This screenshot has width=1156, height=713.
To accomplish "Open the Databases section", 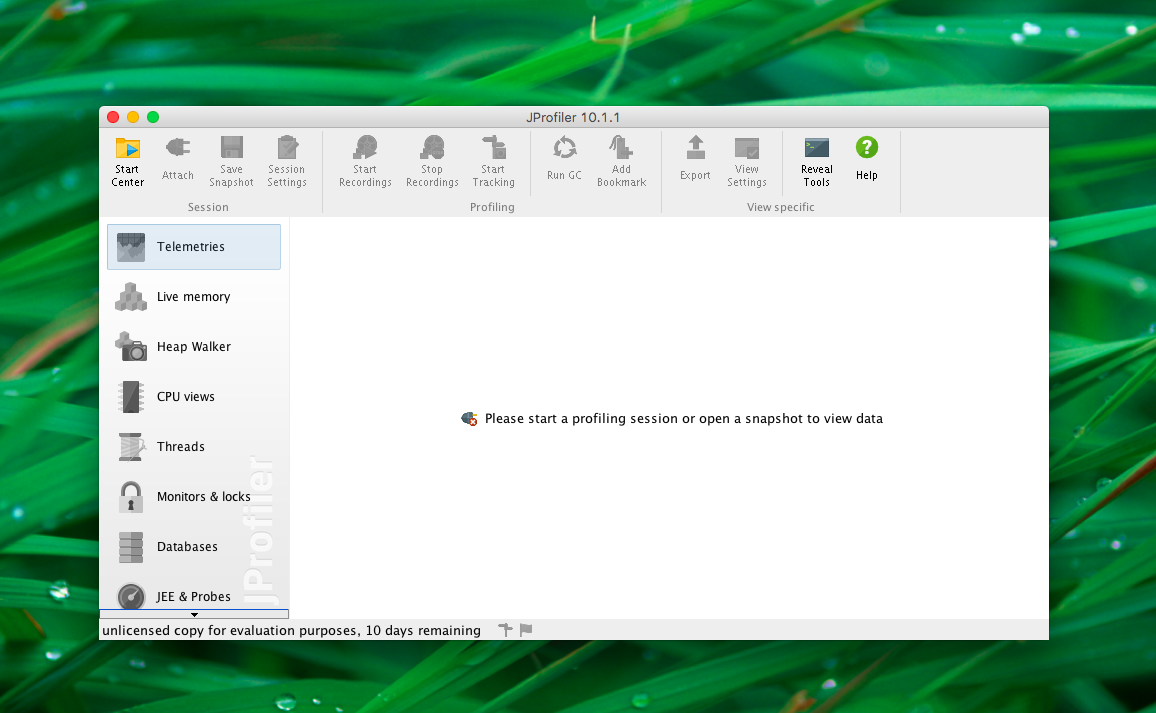I will point(194,546).
